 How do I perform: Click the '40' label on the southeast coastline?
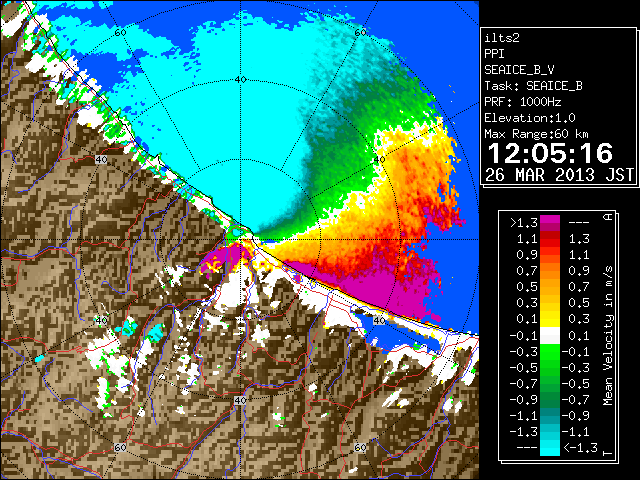click(380, 320)
